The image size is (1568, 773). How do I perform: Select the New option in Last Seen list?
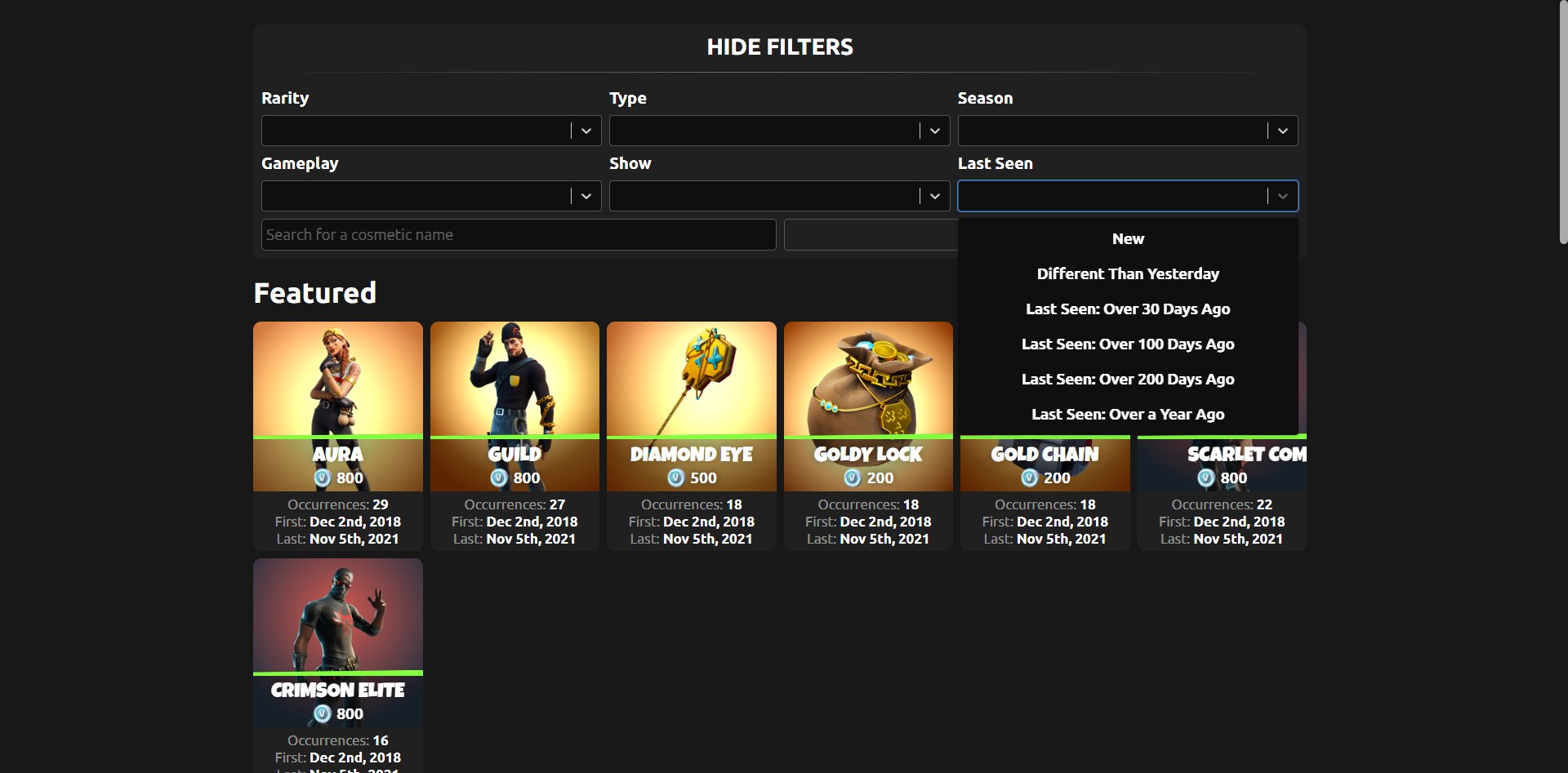(x=1128, y=239)
